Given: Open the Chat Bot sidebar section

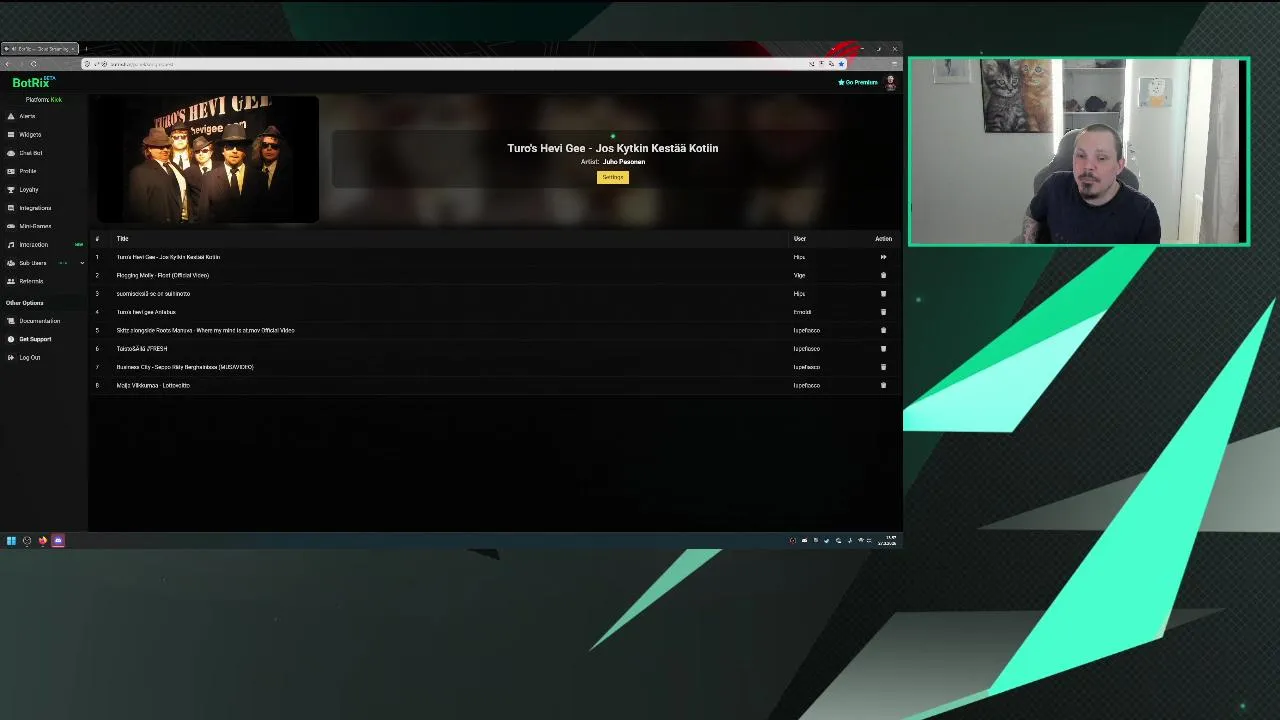Looking at the screenshot, I should [x=30, y=153].
